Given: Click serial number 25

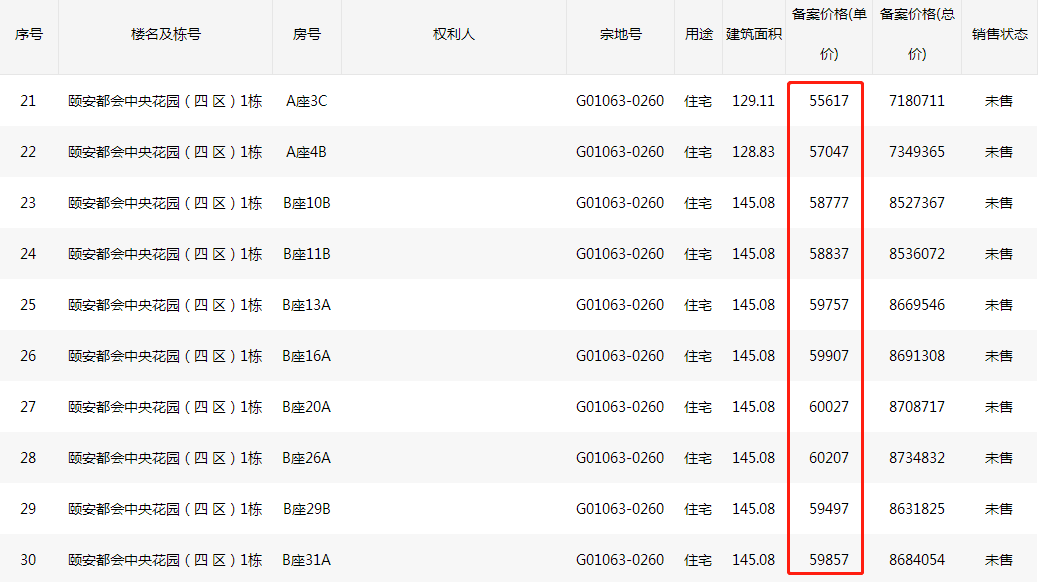Looking at the screenshot, I should coord(28,305).
